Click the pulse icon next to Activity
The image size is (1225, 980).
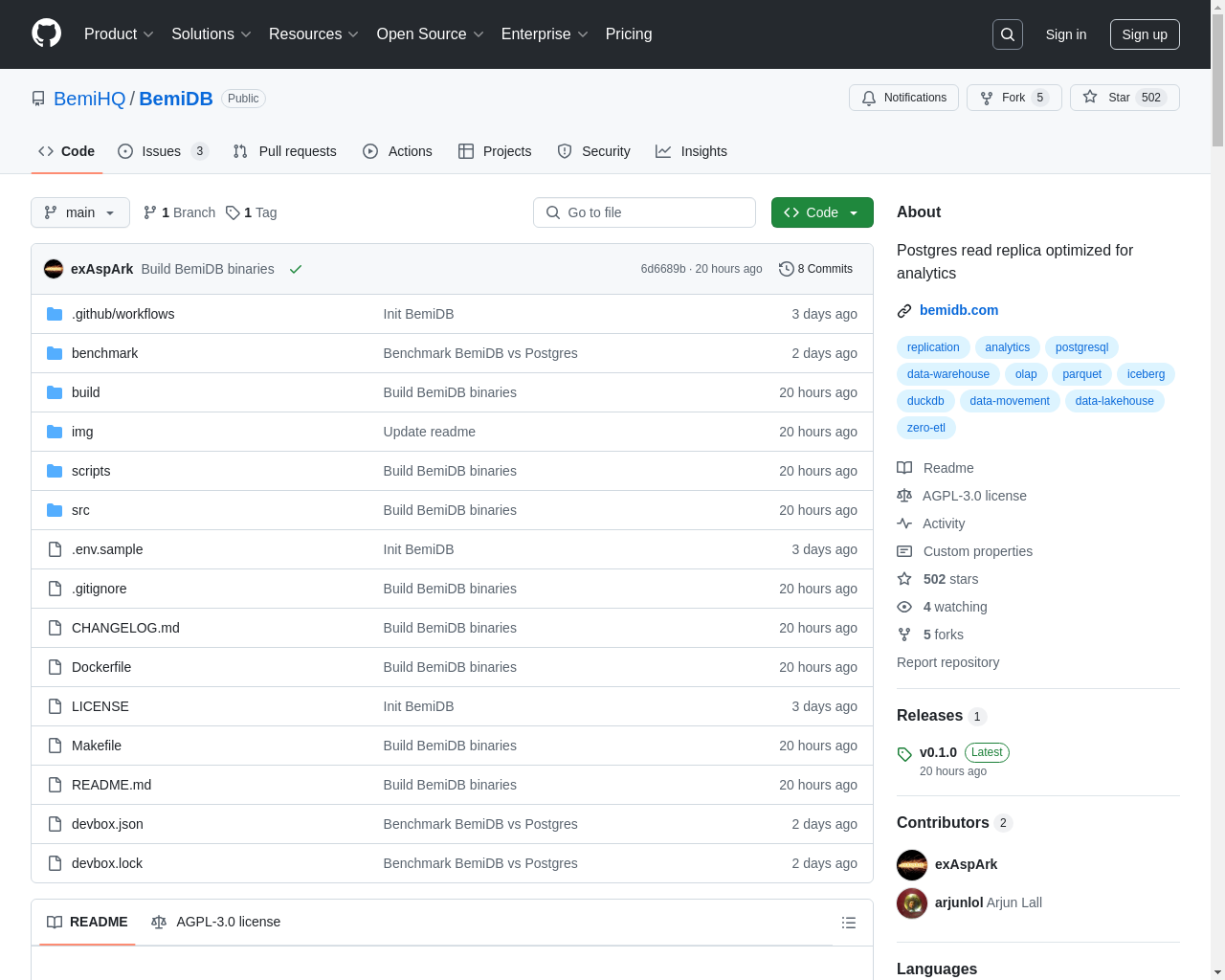point(904,523)
